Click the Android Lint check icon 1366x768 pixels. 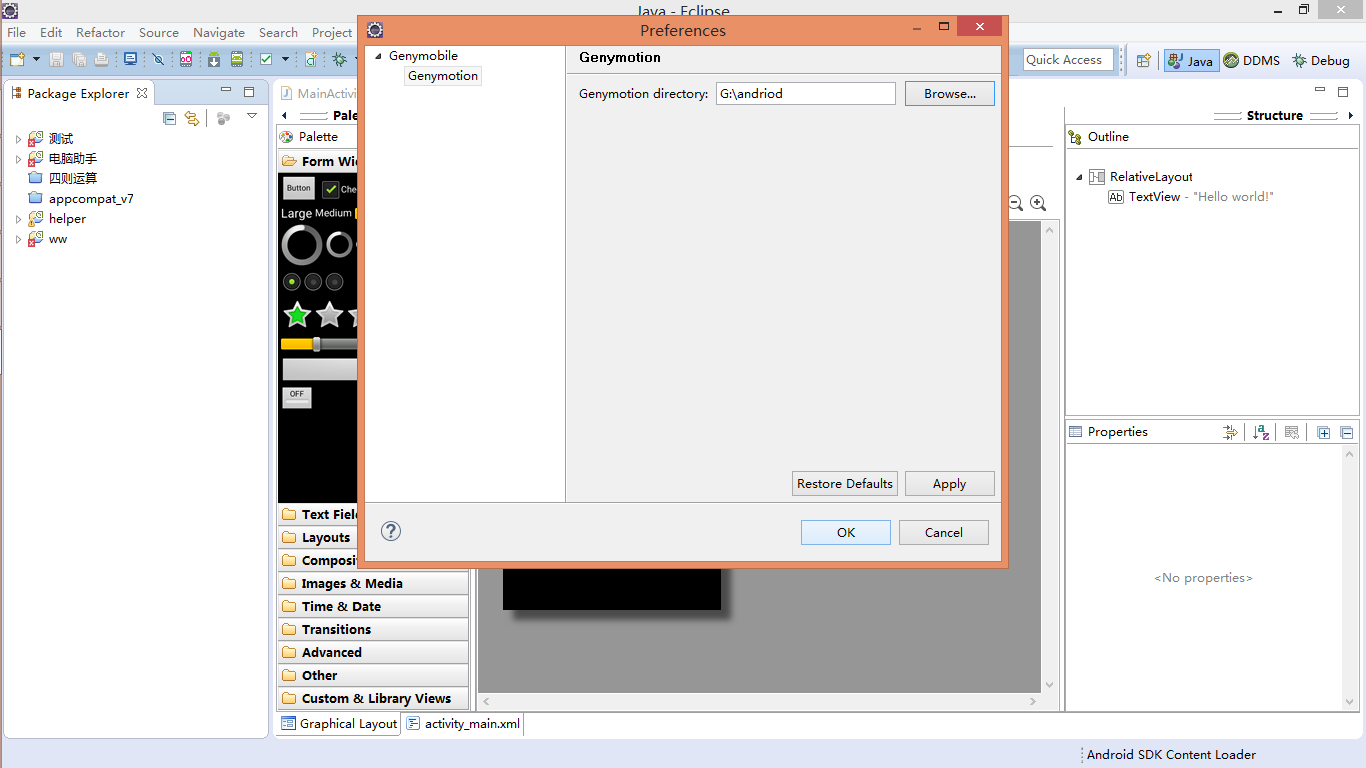(266, 60)
